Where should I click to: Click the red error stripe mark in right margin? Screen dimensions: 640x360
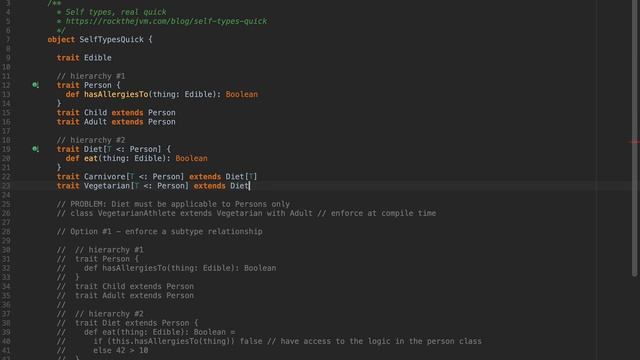point(634,142)
